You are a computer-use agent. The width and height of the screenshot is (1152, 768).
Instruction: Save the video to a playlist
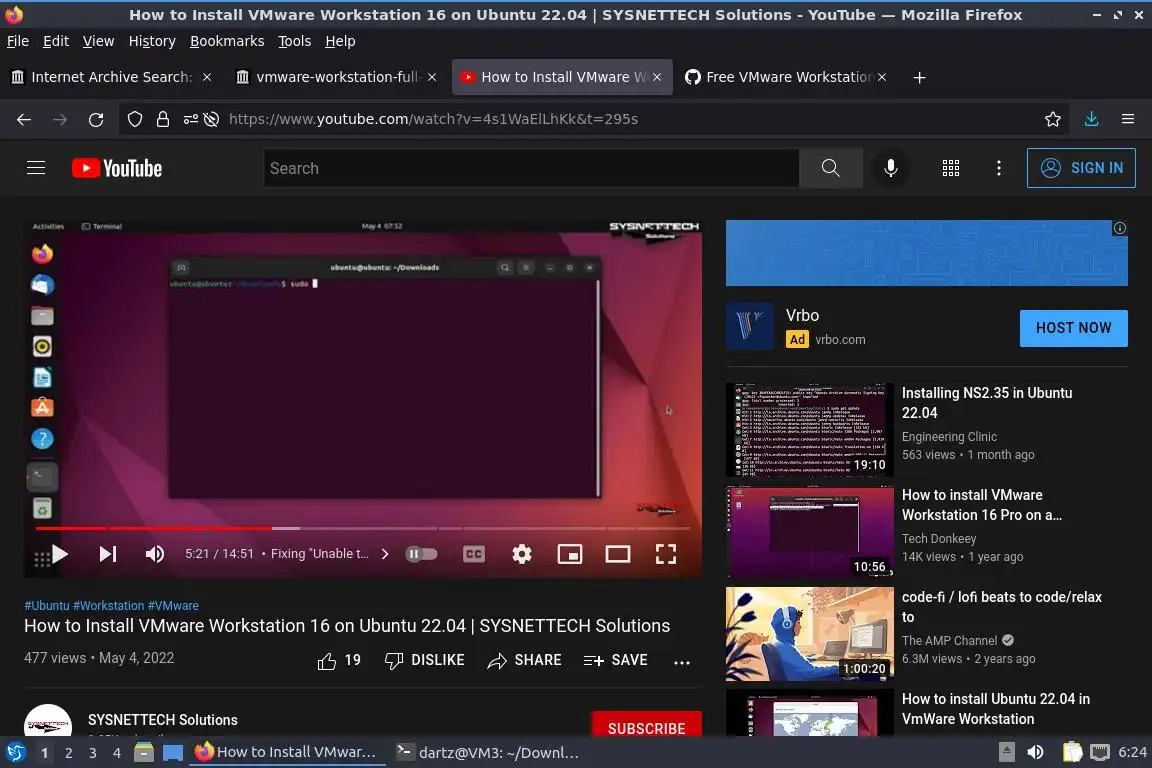click(x=616, y=661)
